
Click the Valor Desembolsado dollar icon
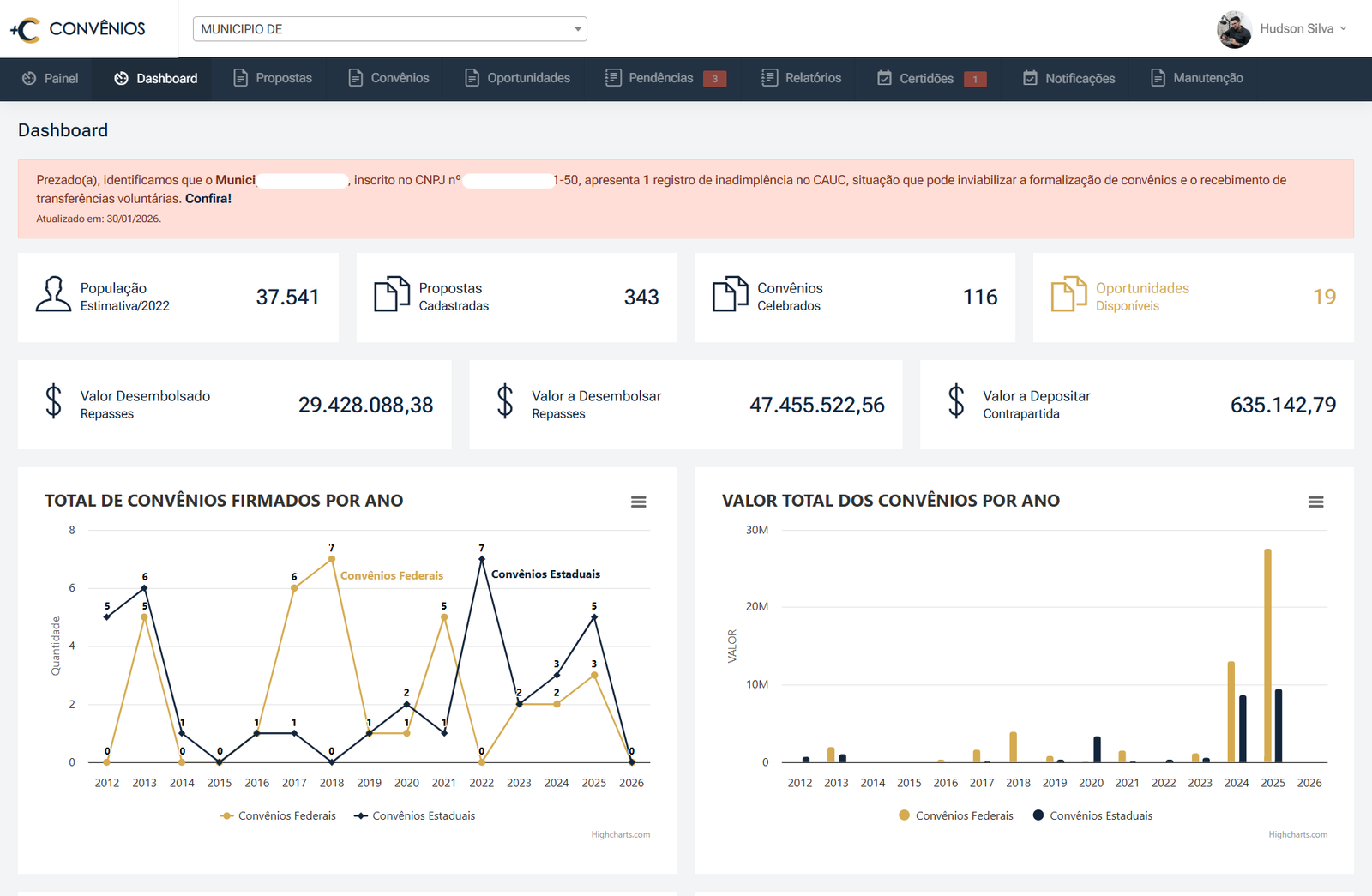tap(53, 401)
